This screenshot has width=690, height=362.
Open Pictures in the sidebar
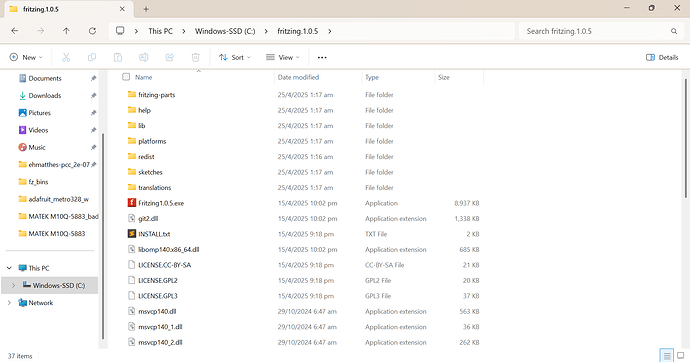pyautogui.click(x=35, y=113)
